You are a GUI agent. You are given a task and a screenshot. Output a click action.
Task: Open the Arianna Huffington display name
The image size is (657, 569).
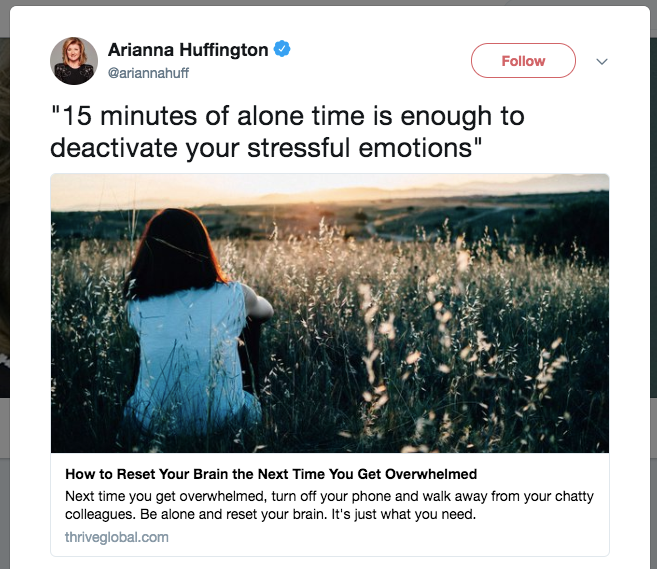pos(188,49)
